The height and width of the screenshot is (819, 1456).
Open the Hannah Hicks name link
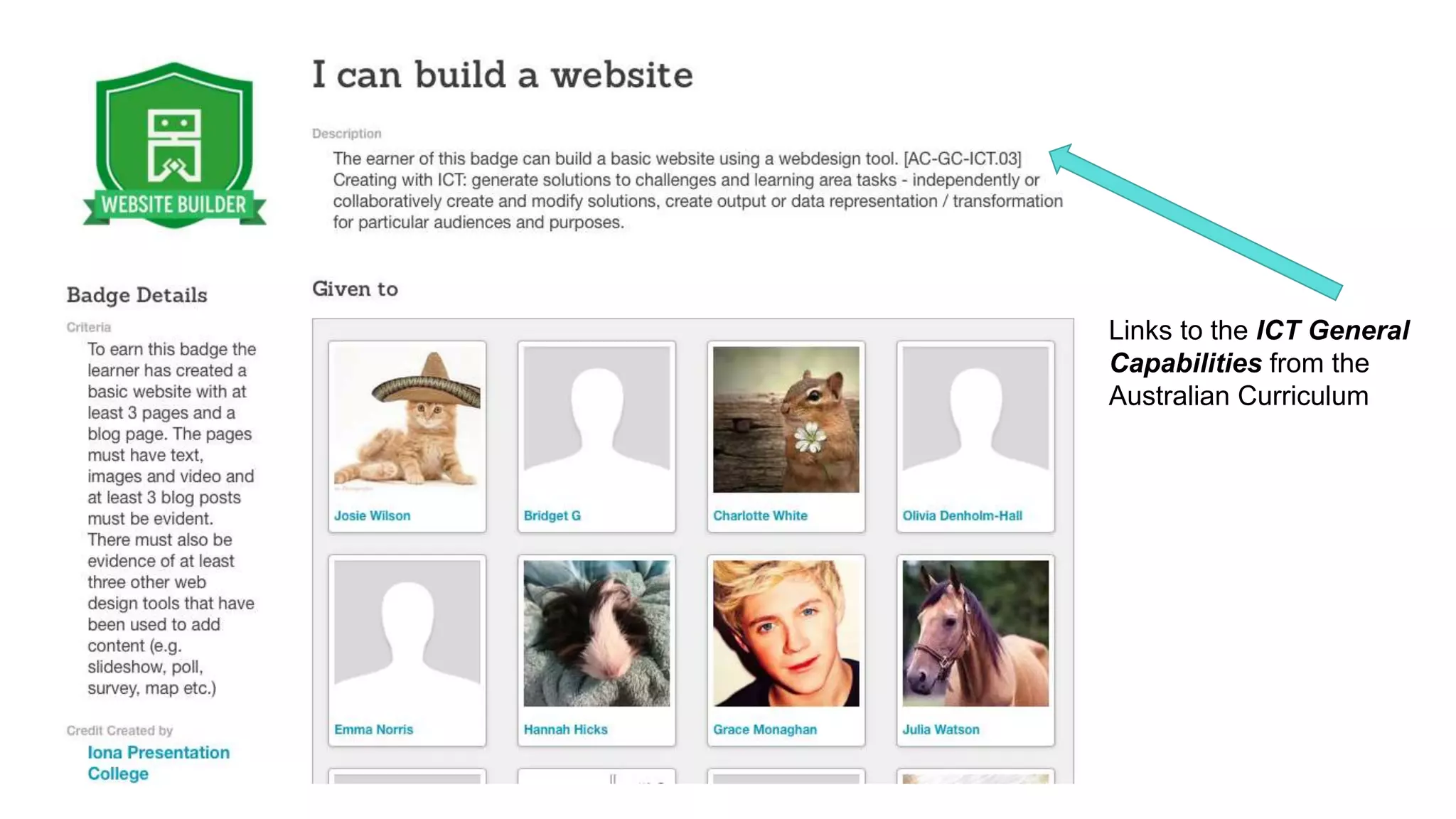point(565,729)
